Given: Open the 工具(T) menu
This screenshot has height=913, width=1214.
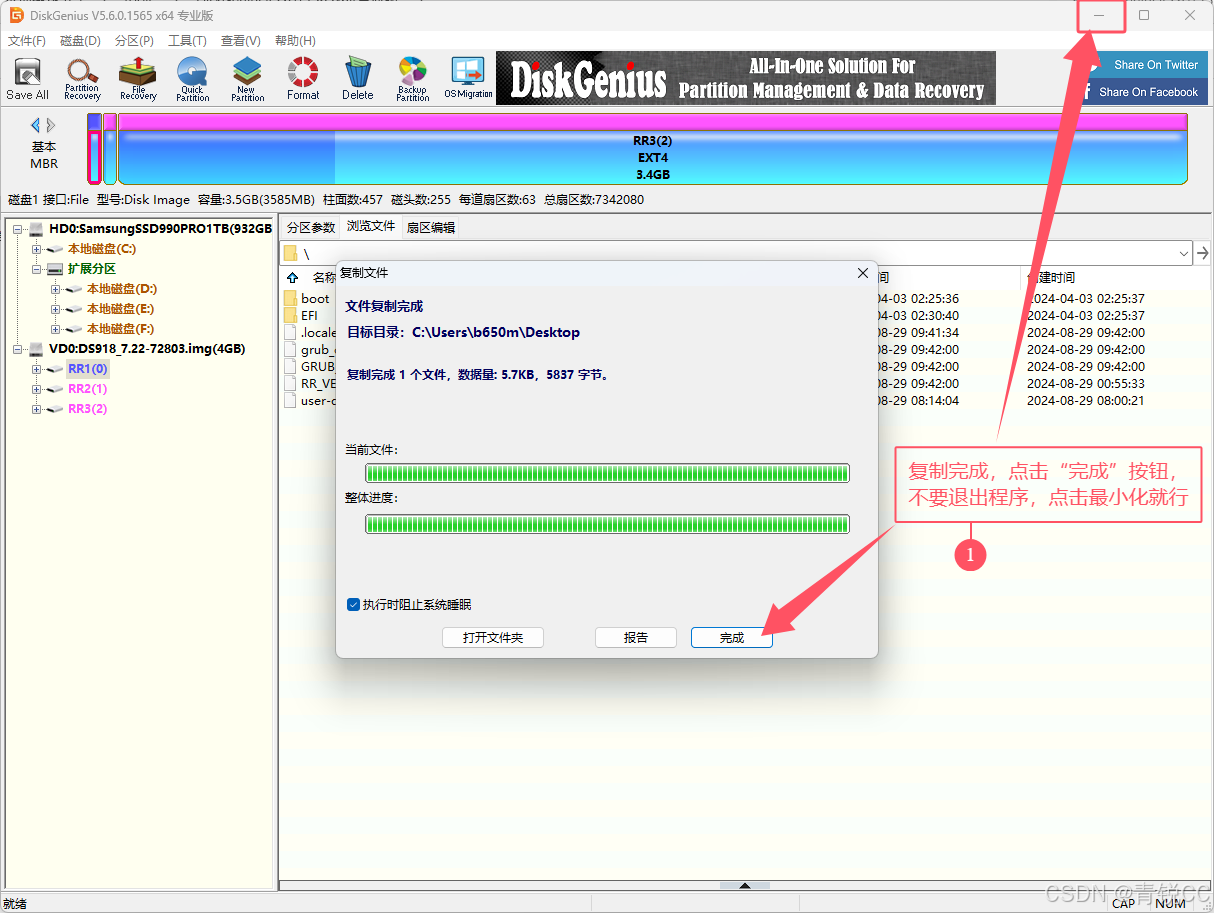Looking at the screenshot, I should (x=187, y=41).
